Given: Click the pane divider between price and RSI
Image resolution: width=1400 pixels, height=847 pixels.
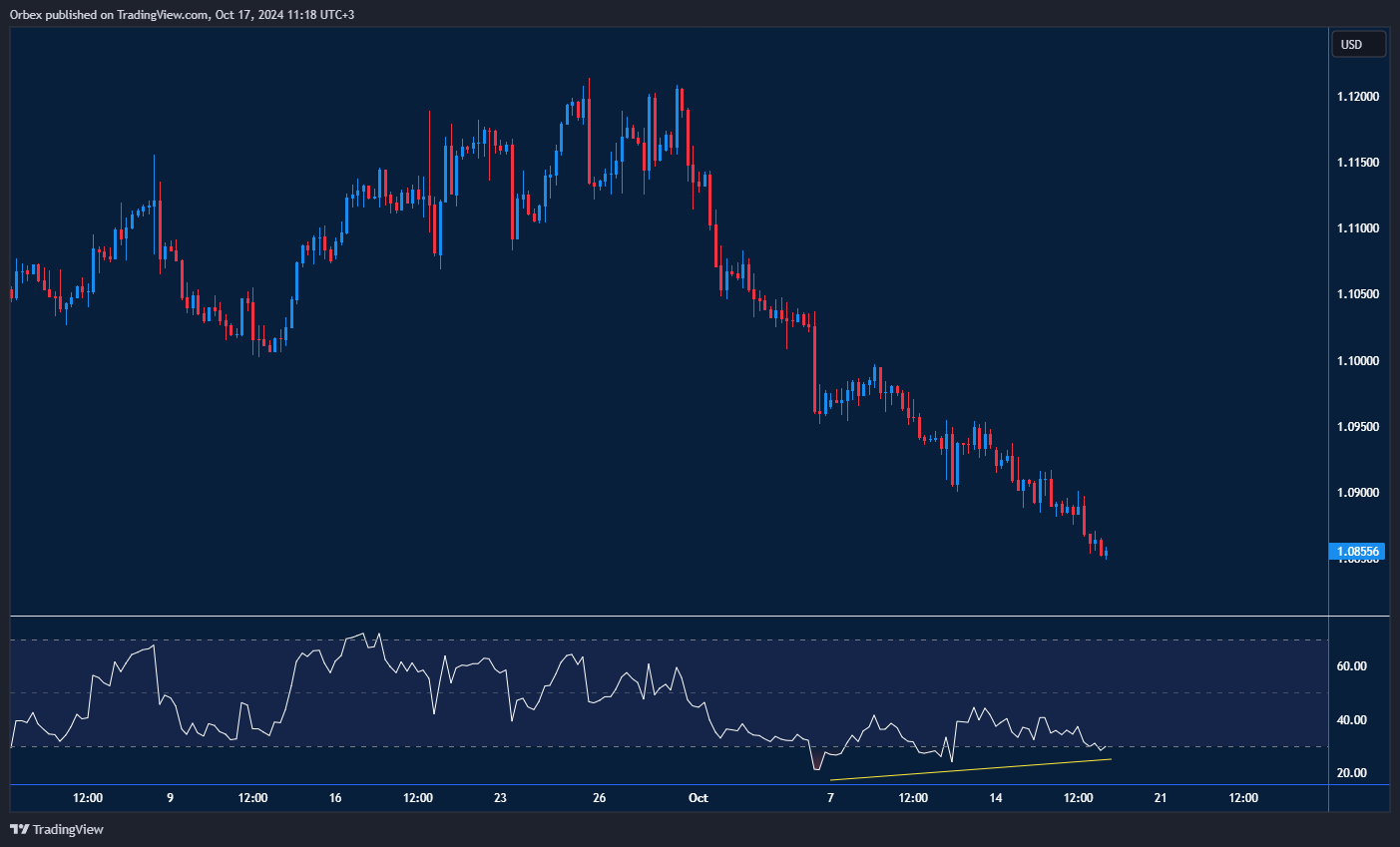Looking at the screenshot, I should pos(669,617).
